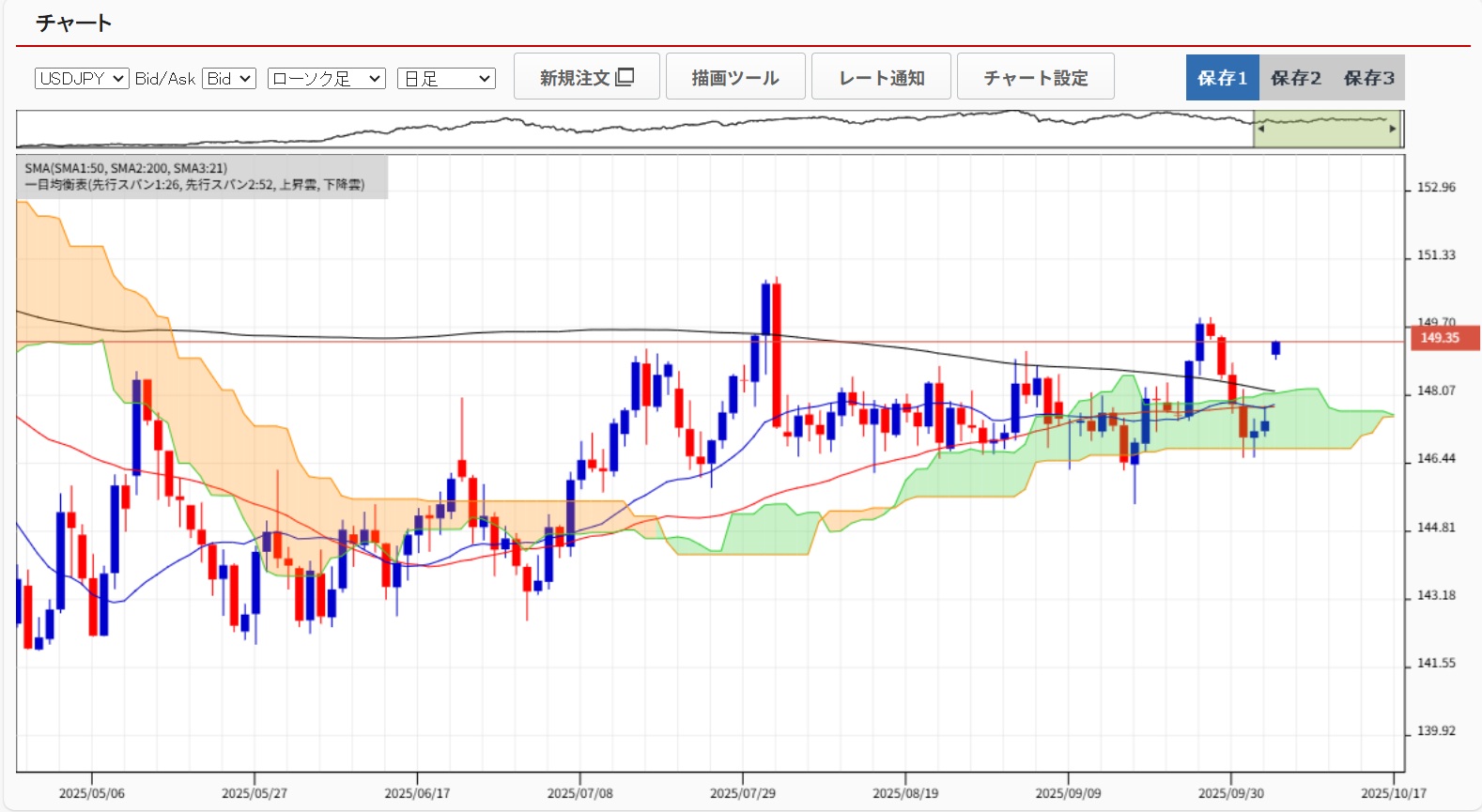Click left arrow handle of range navigator
Screen dimensions: 1482x812
pos(1260,129)
